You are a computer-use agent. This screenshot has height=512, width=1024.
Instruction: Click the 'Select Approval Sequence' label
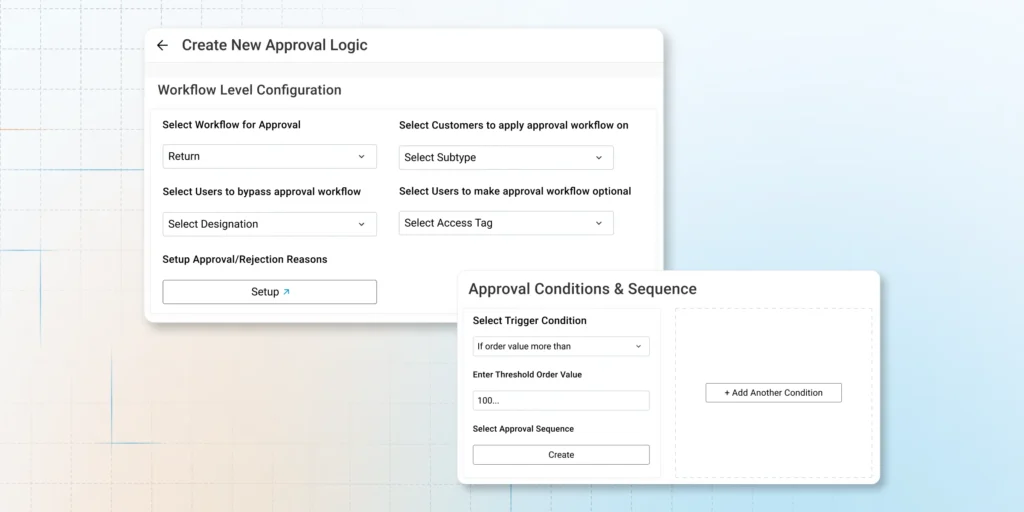coord(523,429)
